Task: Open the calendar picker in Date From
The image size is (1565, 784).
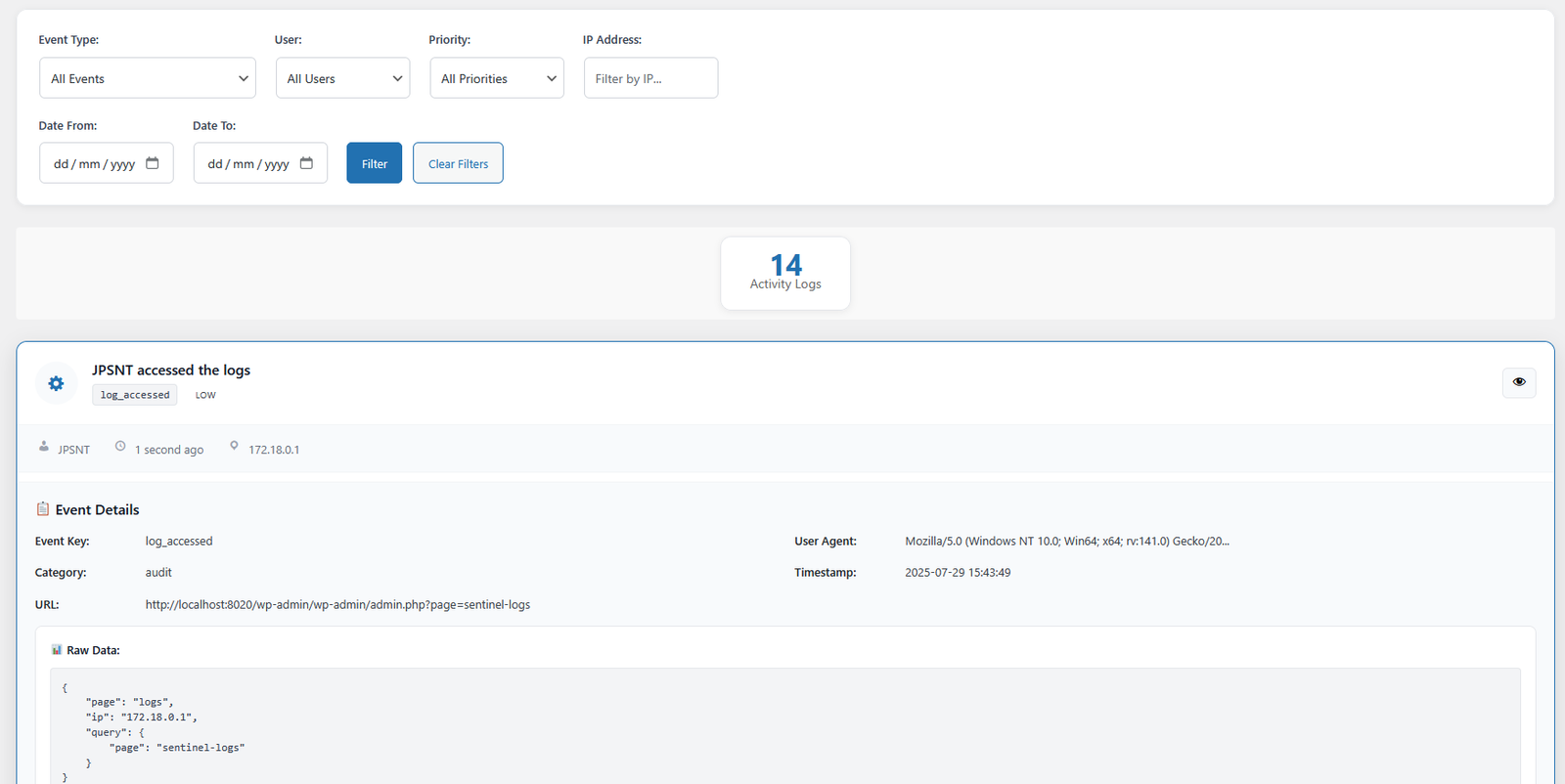Action: [153, 163]
